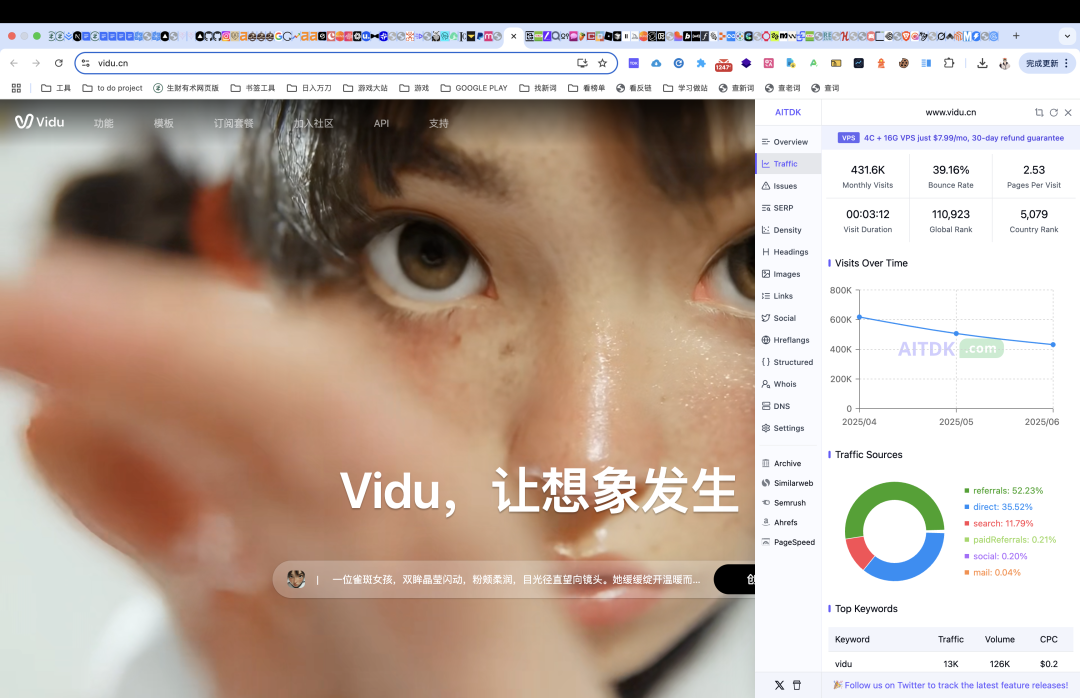The width and height of the screenshot is (1080, 698).
Task: Click the trash icon at panel bottom
Action: pos(797,686)
